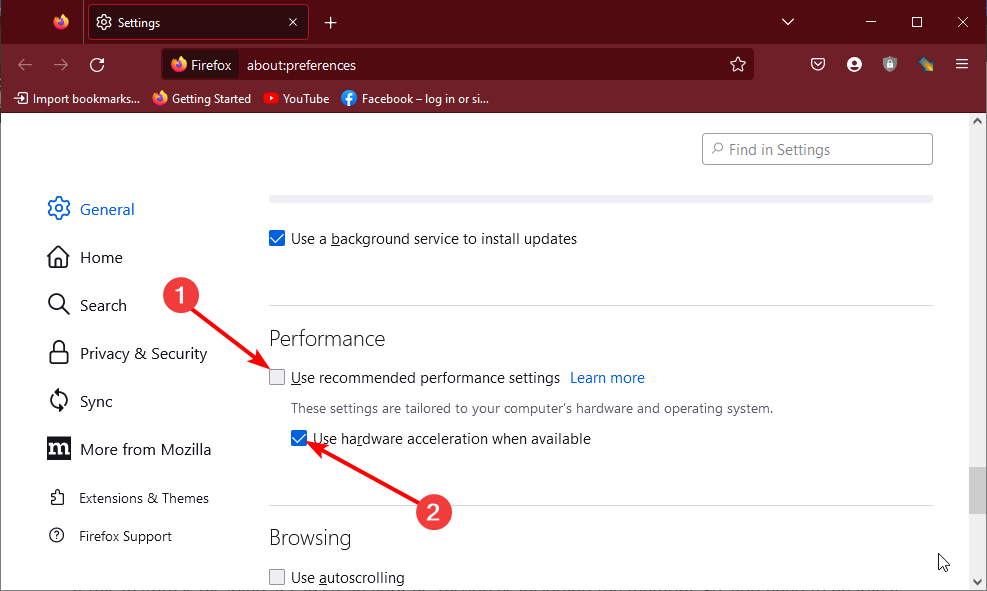Image resolution: width=987 pixels, height=591 pixels.
Task: Open the YouTube bookmark
Action: tap(296, 99)
